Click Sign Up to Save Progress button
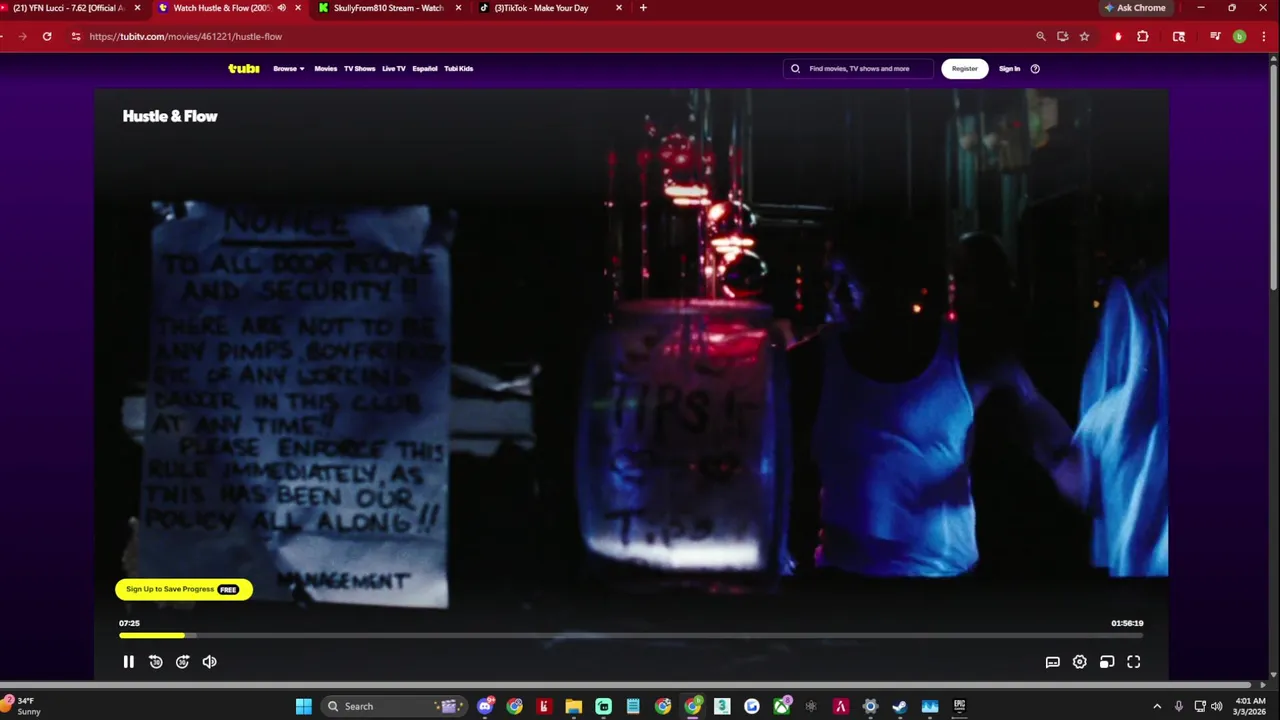 pyautogui.click(x=184, y=589)
